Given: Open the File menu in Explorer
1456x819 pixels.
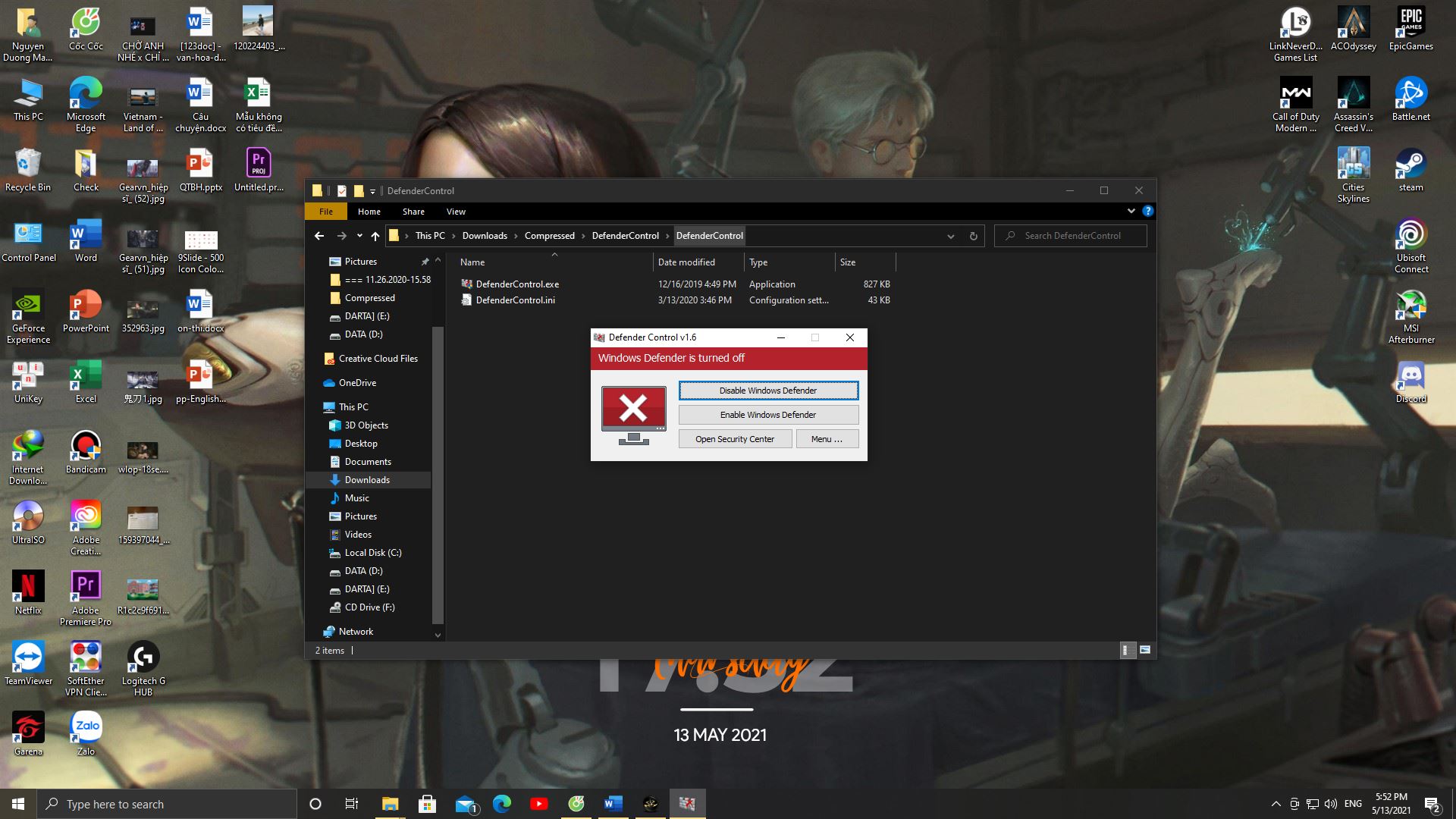Looking at the screenshot, I should tap(325, 212).
